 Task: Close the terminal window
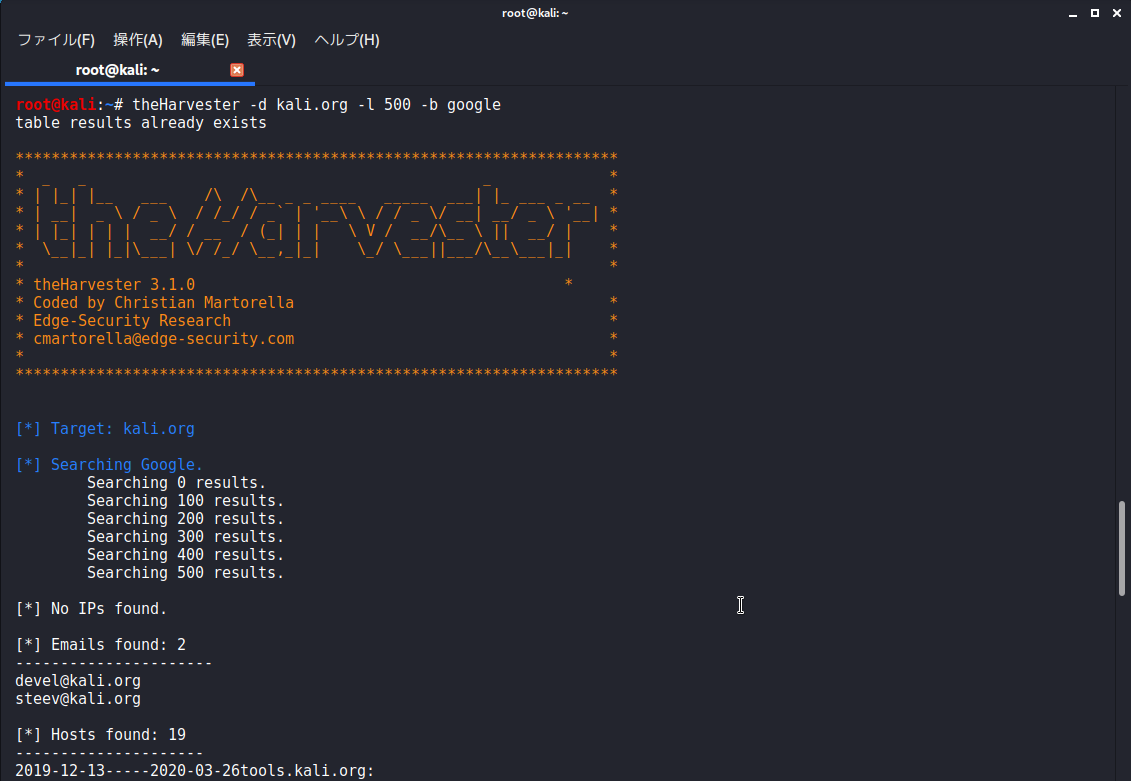(1117, 13)
